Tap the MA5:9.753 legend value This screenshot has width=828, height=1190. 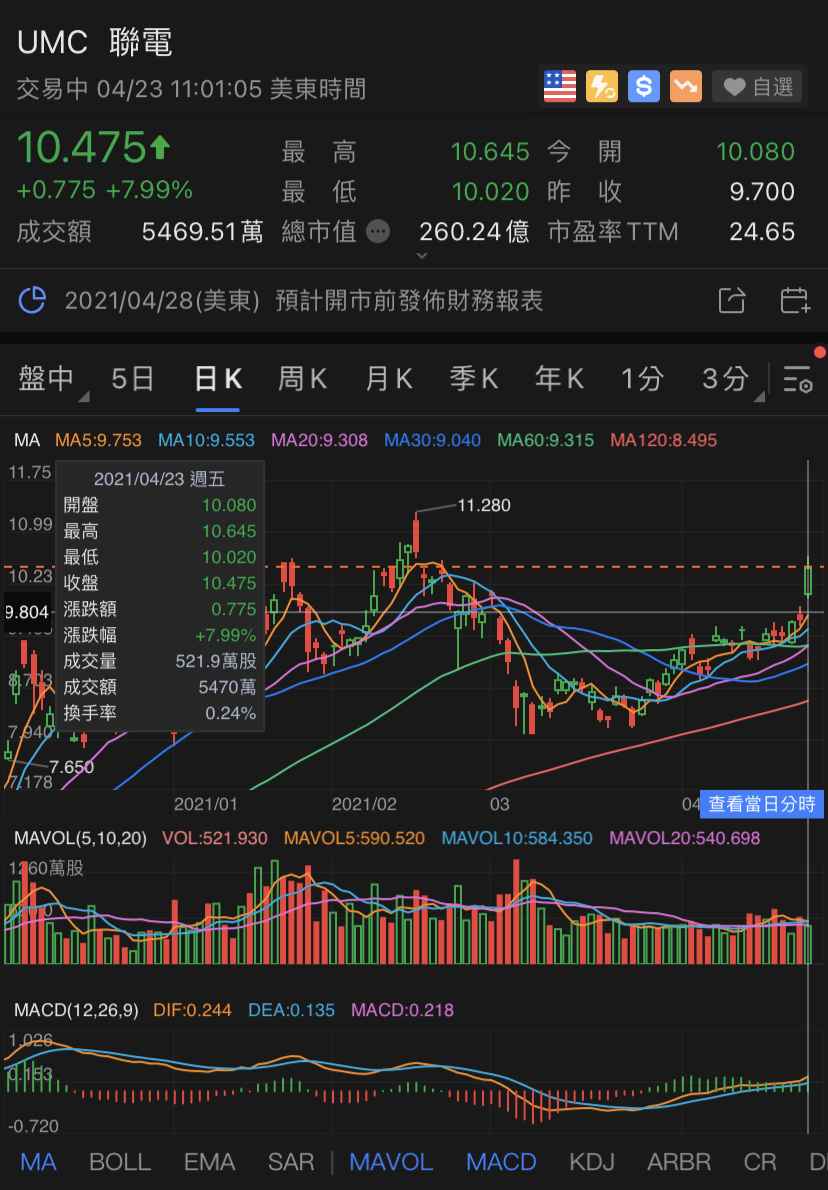tap(98, 440)
